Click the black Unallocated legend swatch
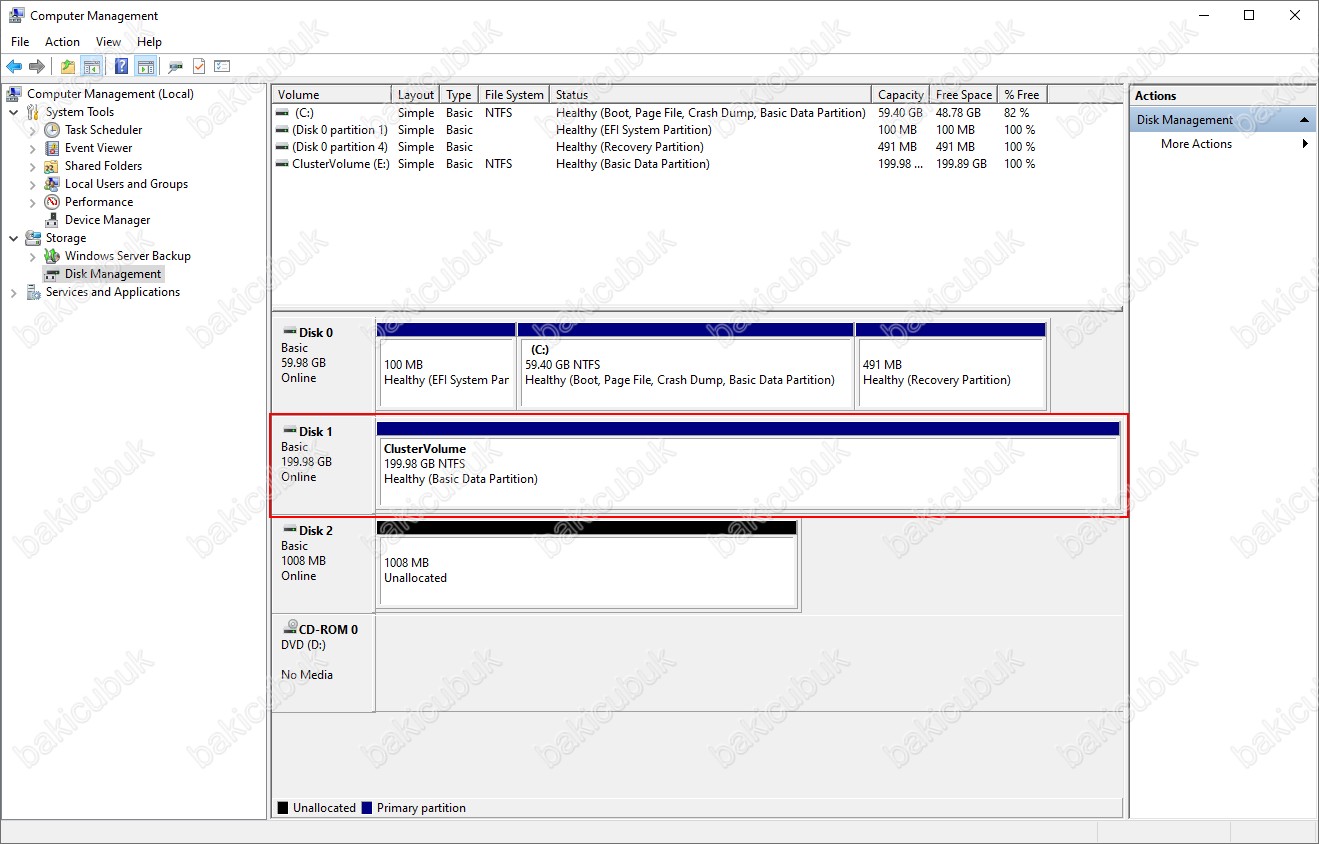Viewport: 1319px width, 844px height. 283,808
